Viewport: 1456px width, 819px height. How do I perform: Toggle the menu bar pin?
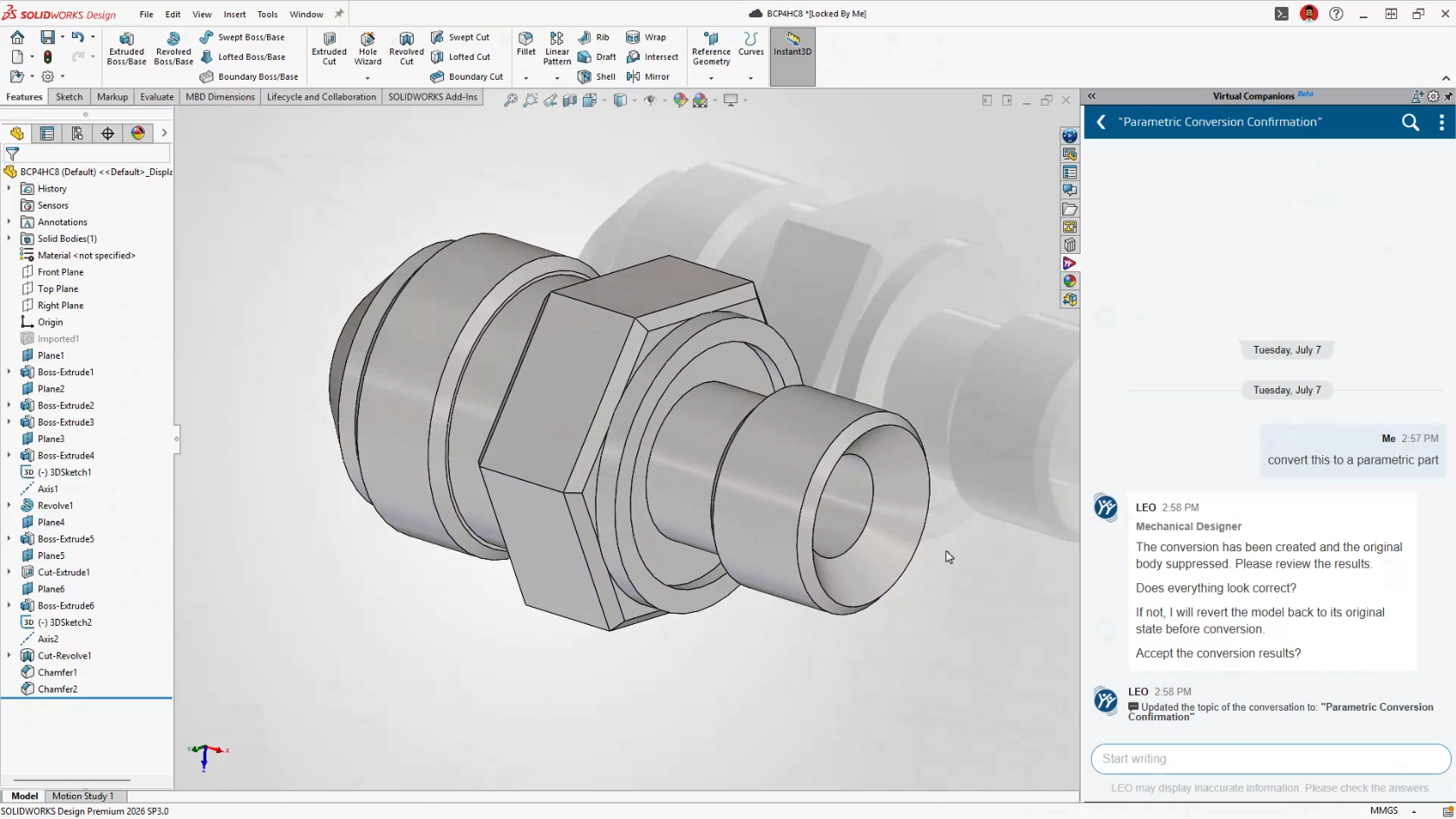(339, 14)
